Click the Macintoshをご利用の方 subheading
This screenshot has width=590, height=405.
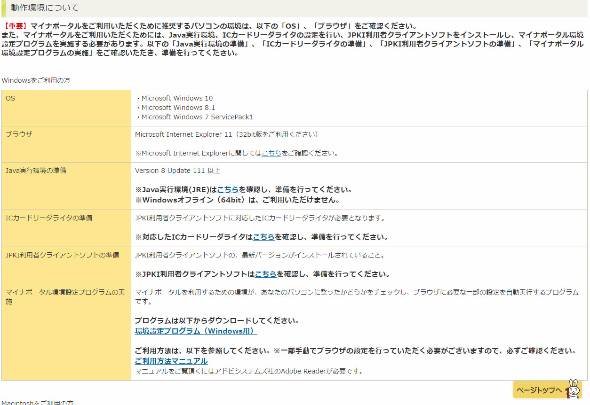(x=38, y=402)
